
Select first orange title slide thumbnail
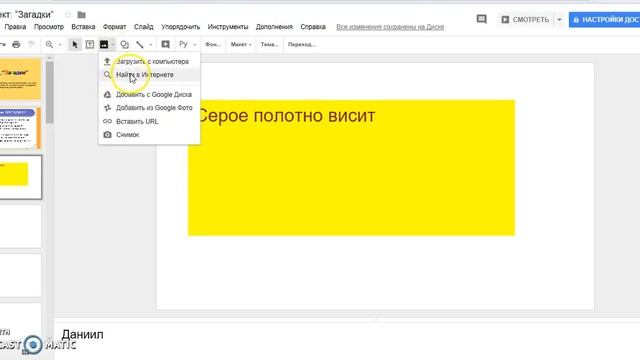[x=20, y=79]
